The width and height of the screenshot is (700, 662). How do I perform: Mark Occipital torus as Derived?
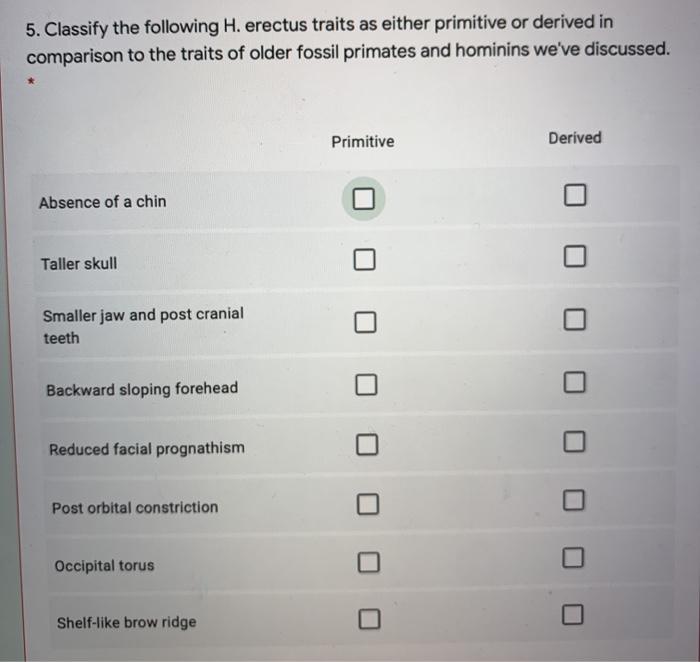coord(573,558)
